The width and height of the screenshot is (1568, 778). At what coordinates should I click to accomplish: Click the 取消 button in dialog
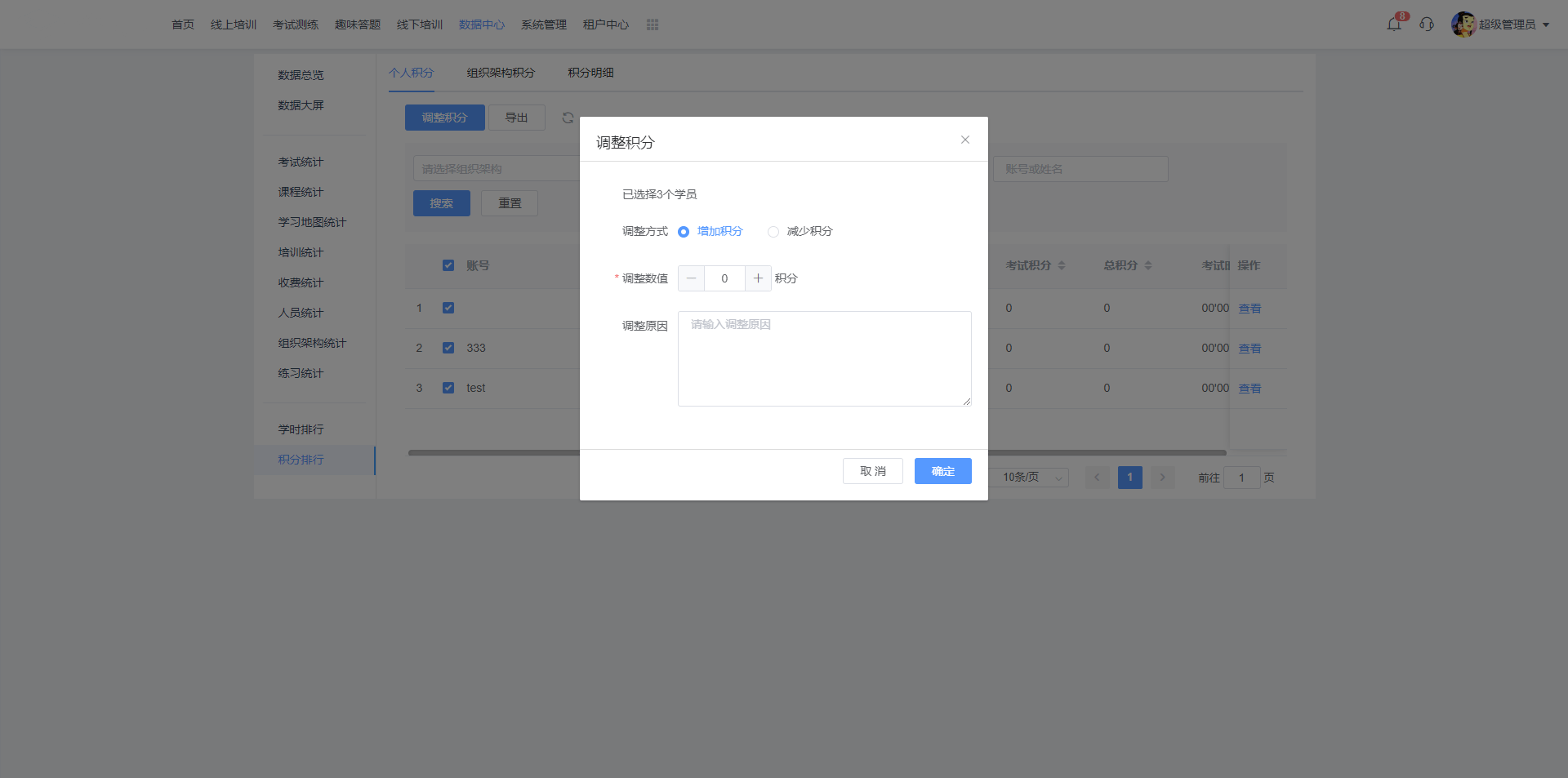pyautogui.click(x=872, y=471)
